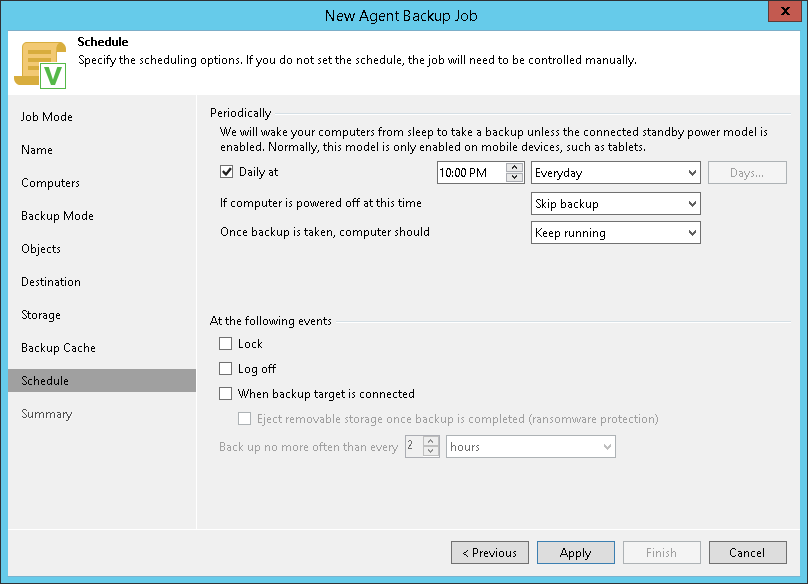Image resolution: width=808 pixels, height=584 pixels.
Task: Select the Job Mode step
Action: tap(47, 117)
